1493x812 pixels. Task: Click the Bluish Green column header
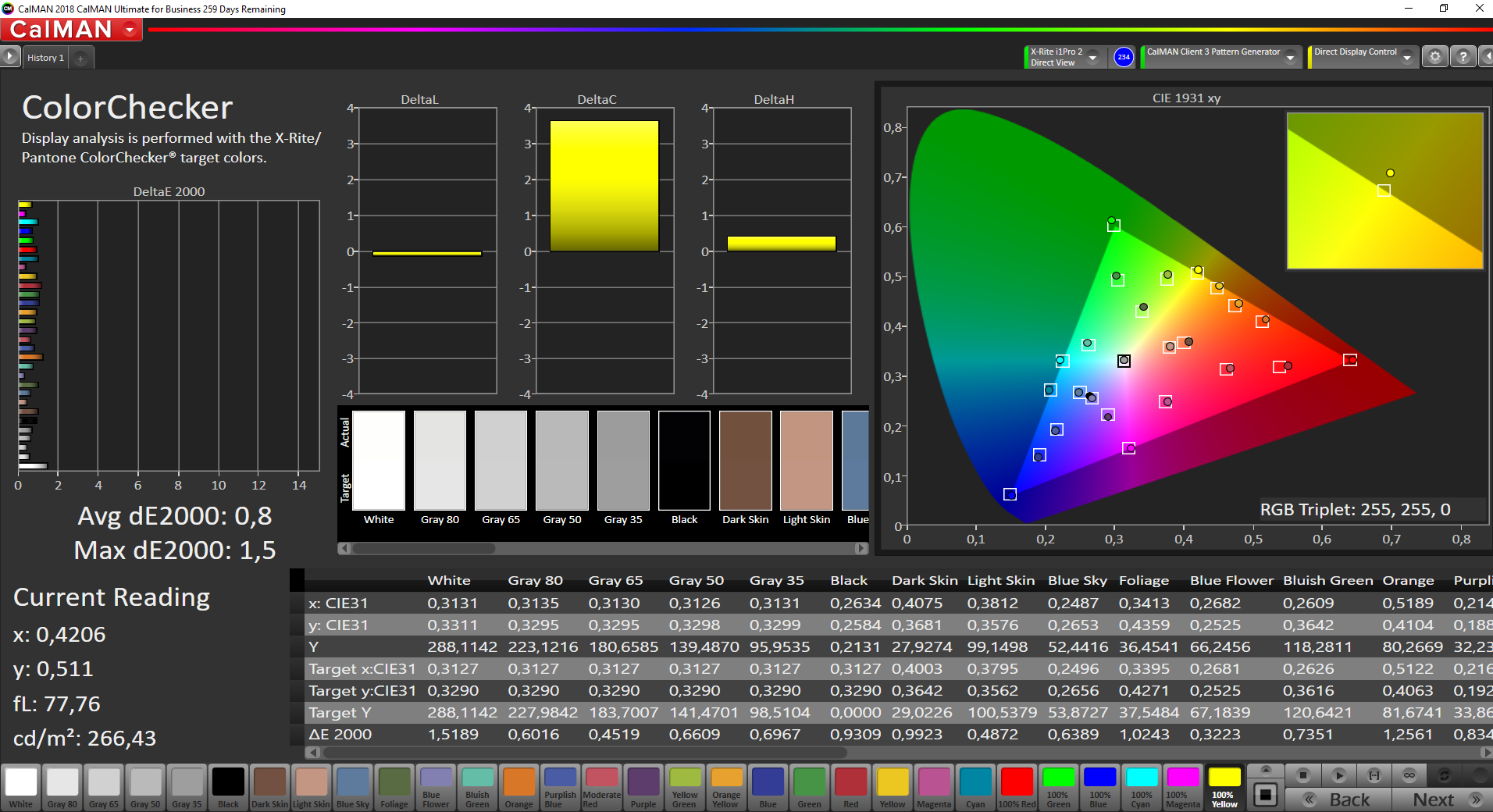1327,580
